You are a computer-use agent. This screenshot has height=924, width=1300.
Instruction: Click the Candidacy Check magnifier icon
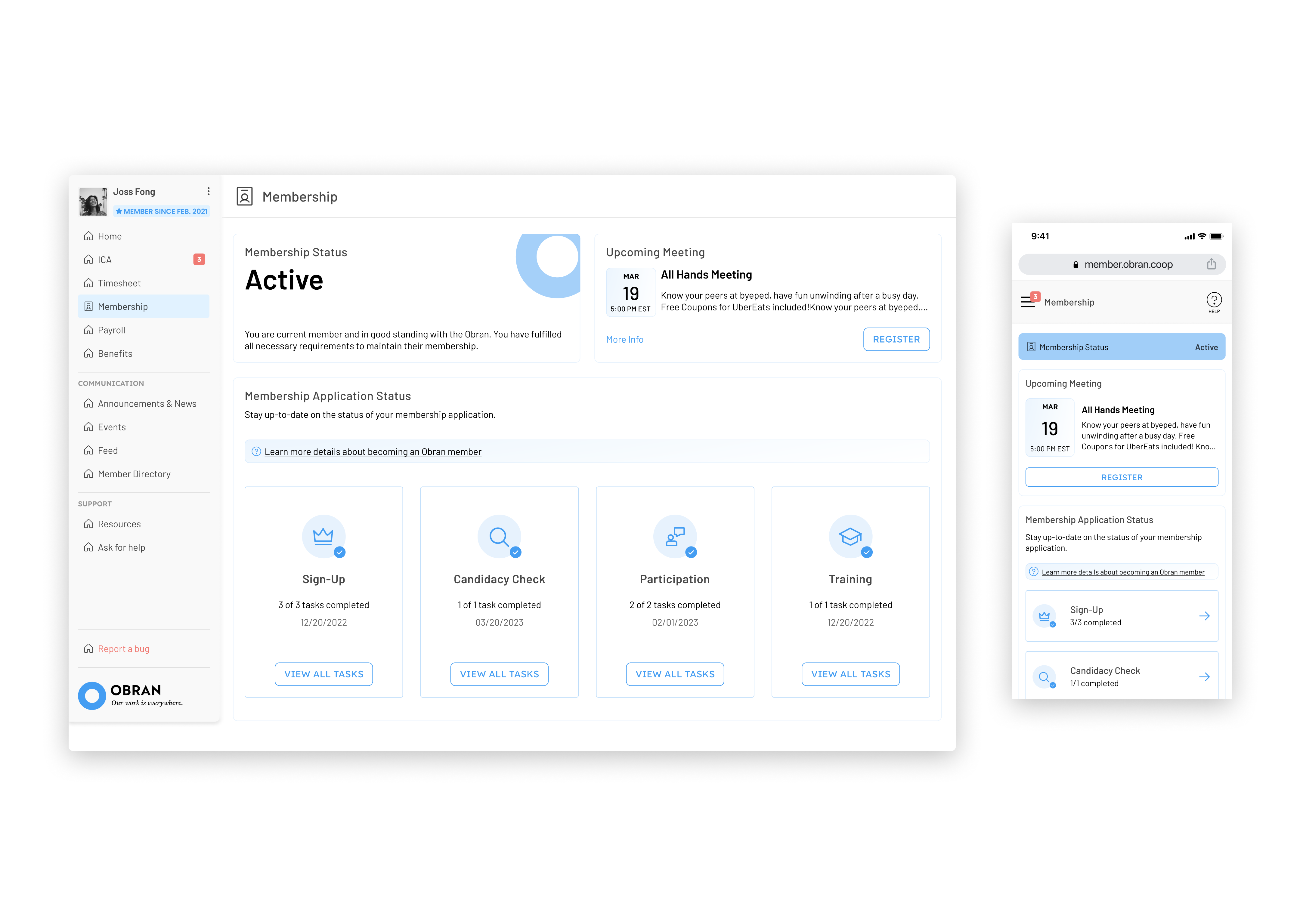(499, 537)
